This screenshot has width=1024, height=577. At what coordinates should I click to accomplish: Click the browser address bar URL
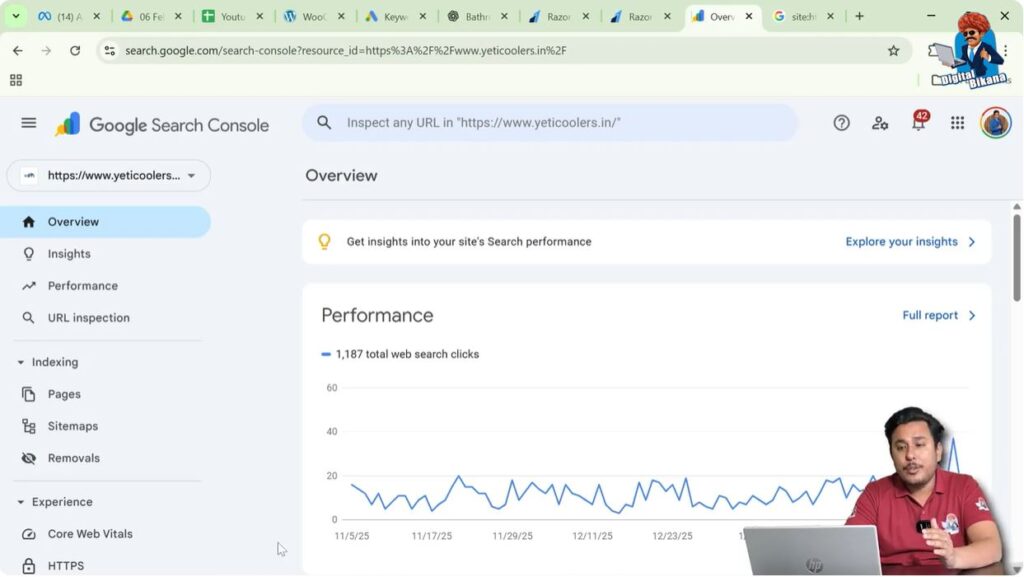(345, 50)
